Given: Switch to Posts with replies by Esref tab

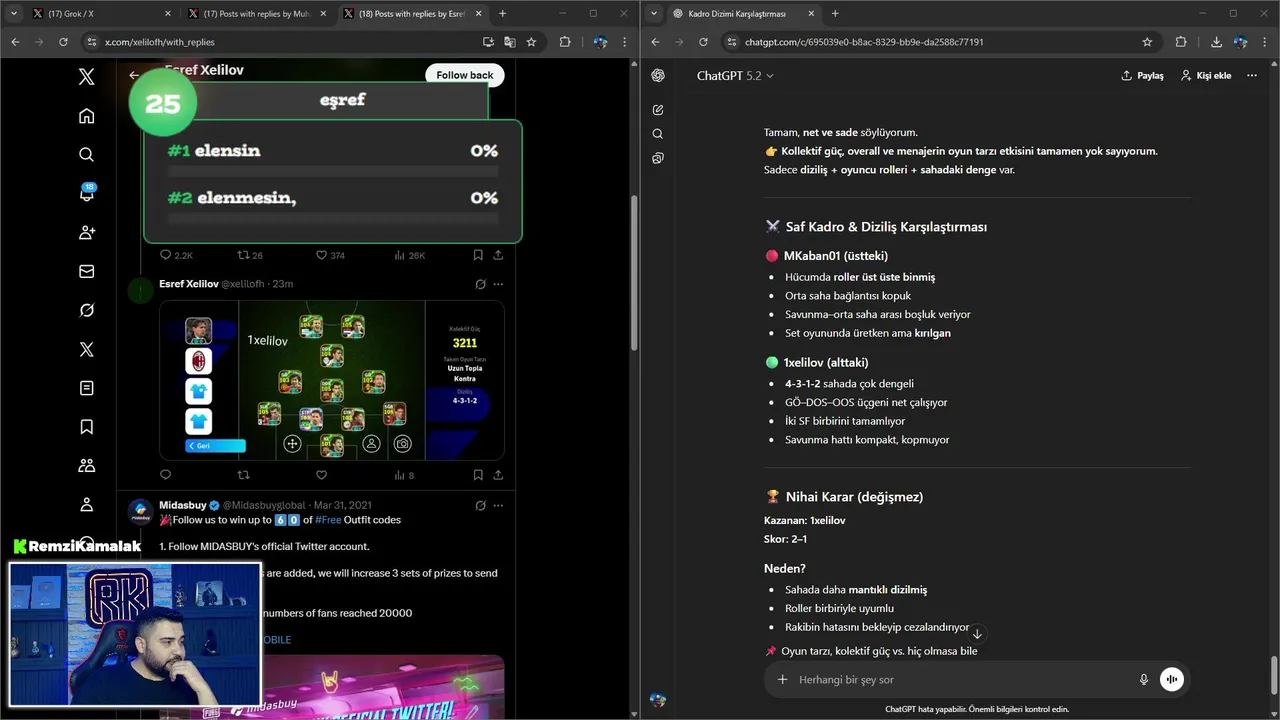Looking at the screenshot, I should click(x=413, y=14).
